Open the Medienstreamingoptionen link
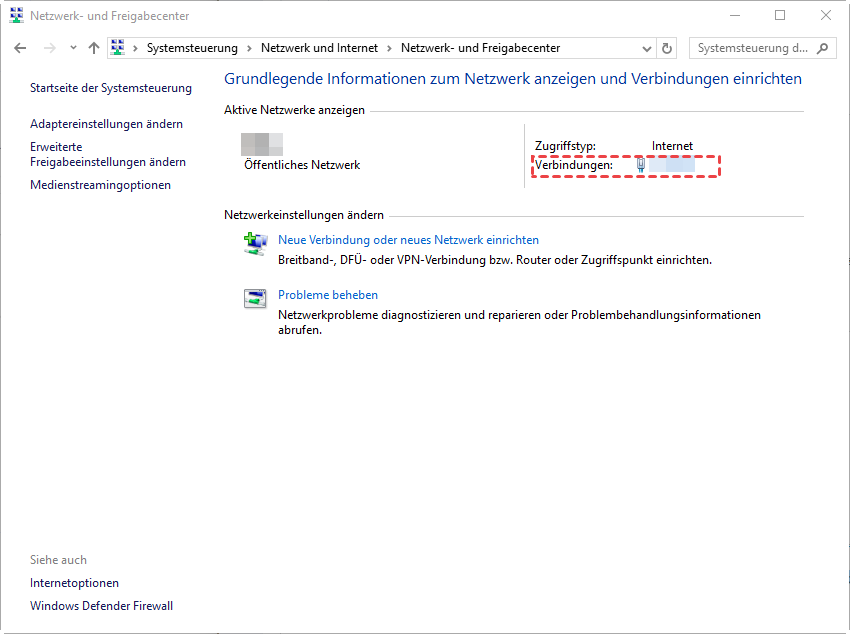 [100, 185]
